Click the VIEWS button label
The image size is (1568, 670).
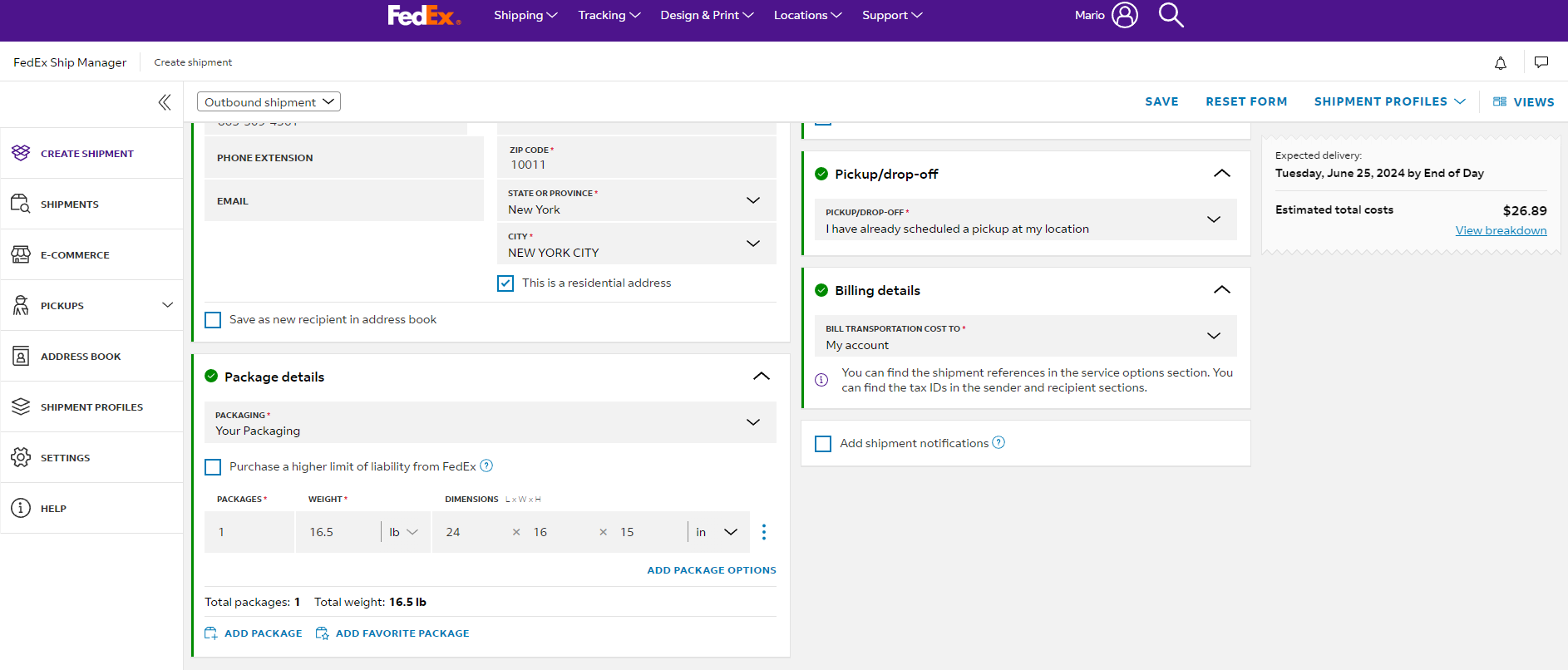[x=1534, y=102]
